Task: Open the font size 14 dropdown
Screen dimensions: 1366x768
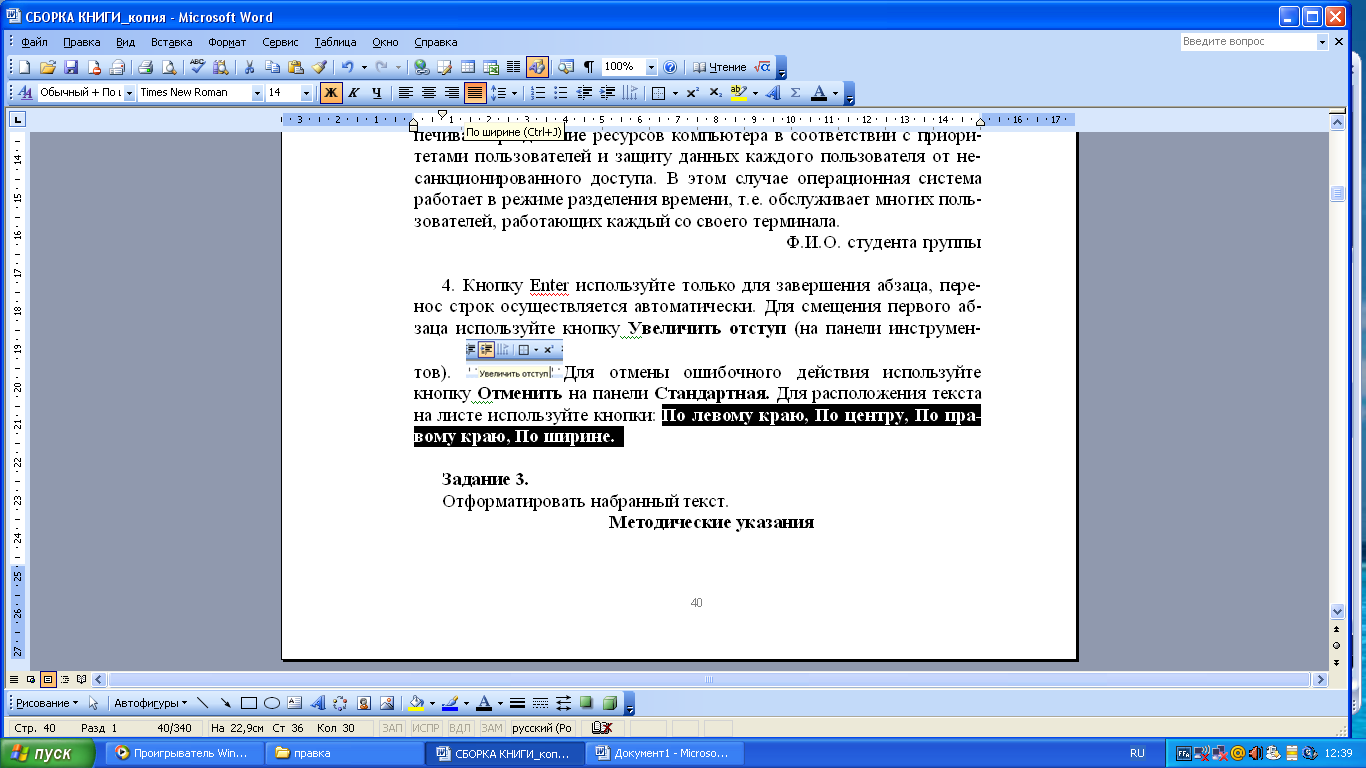Action: coord(307,92)
